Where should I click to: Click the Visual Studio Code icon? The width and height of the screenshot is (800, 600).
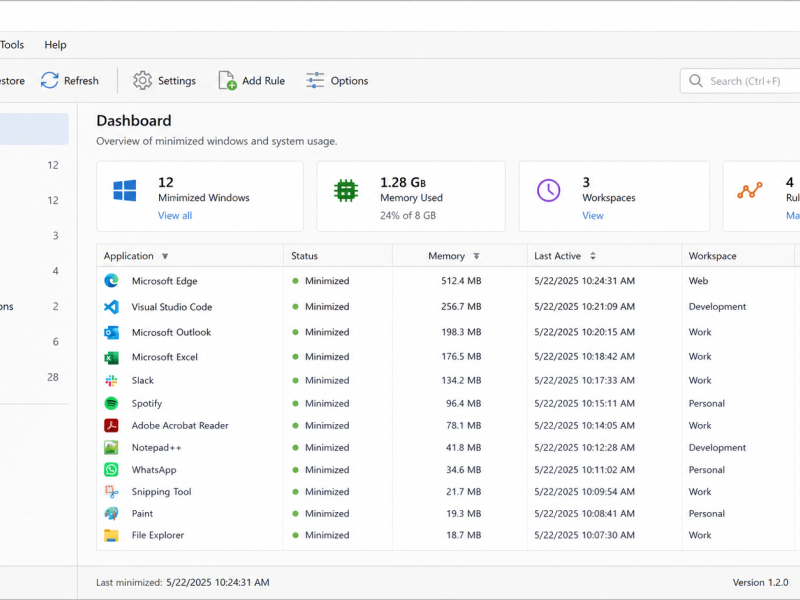click(111, 307)
